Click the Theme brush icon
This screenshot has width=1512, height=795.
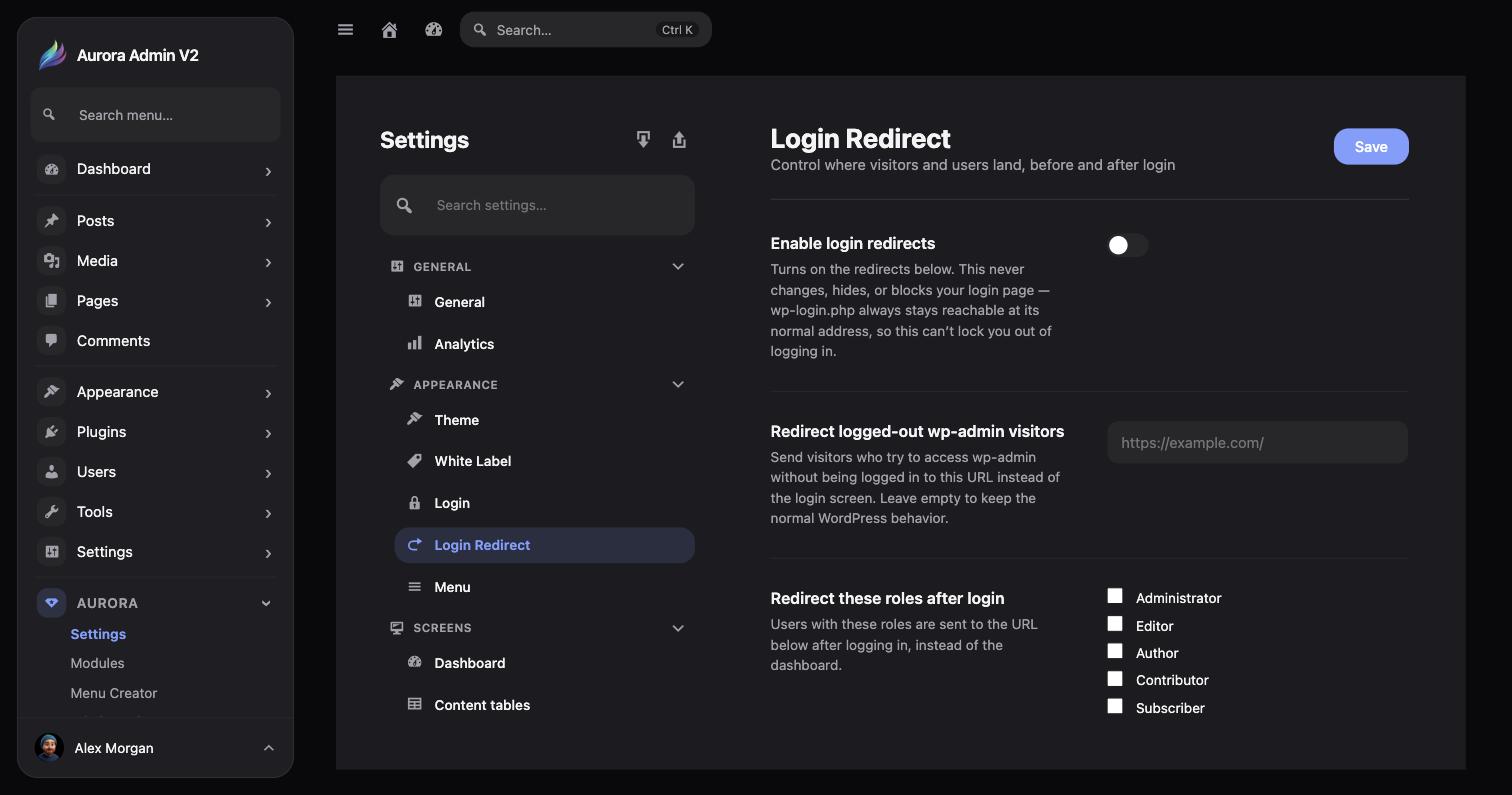415,419
